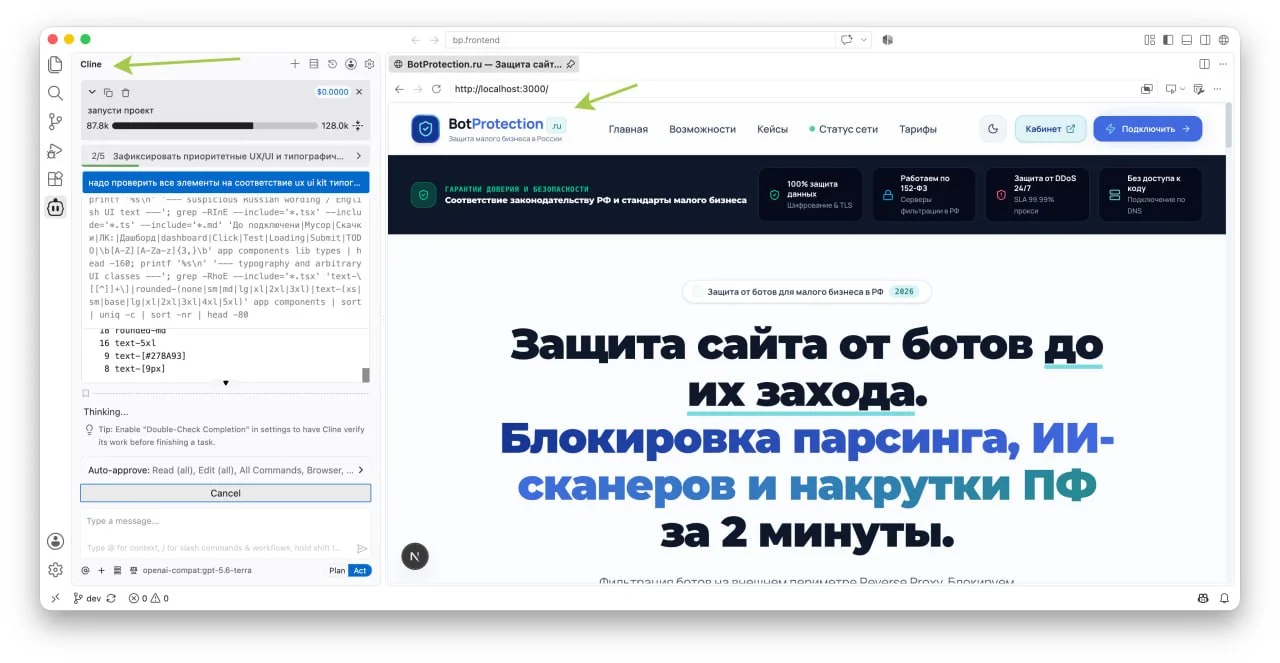Open the Run and Debug view
Screen dimensions: 1280x663
pos(55,151)
